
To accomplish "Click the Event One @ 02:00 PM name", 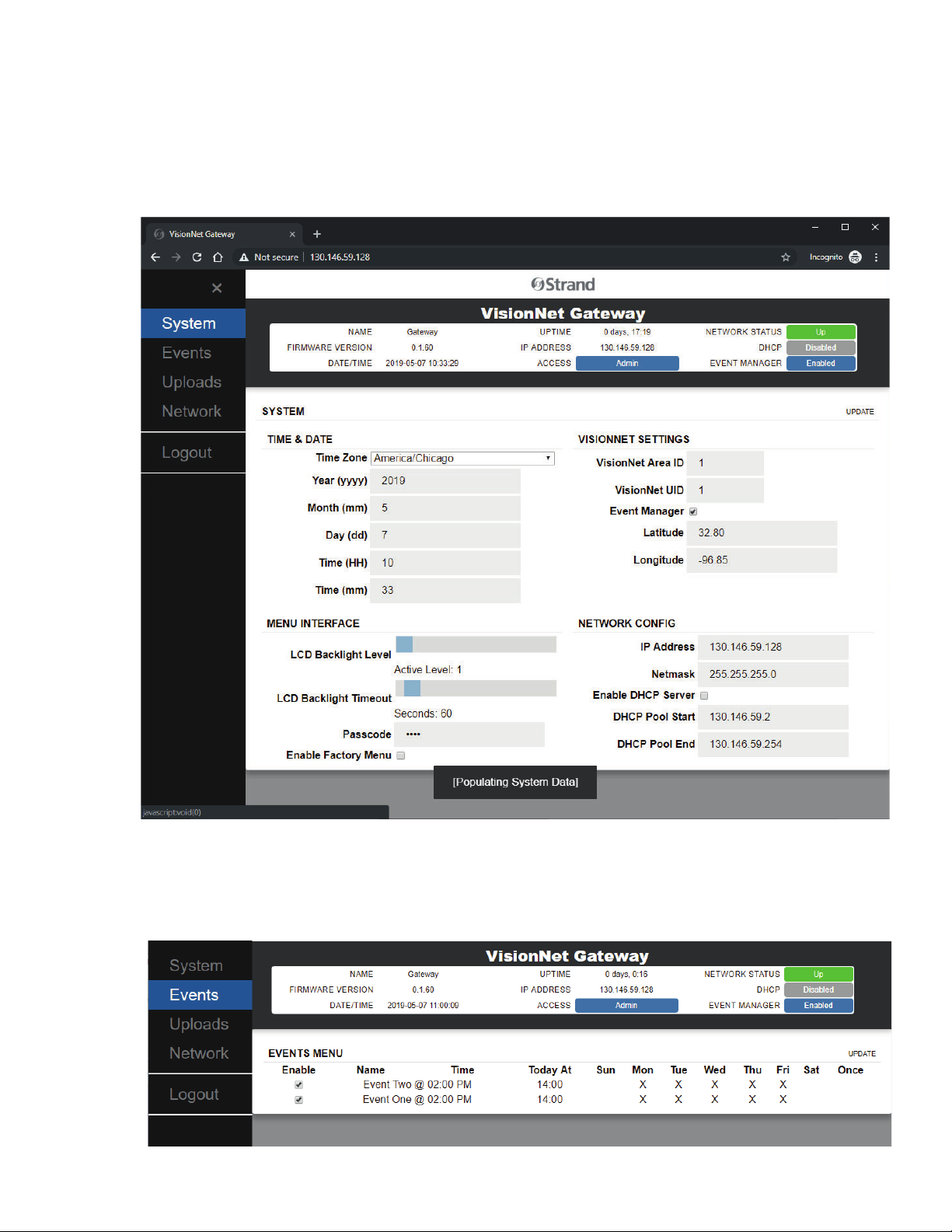I will click(x=417, y=1100).
